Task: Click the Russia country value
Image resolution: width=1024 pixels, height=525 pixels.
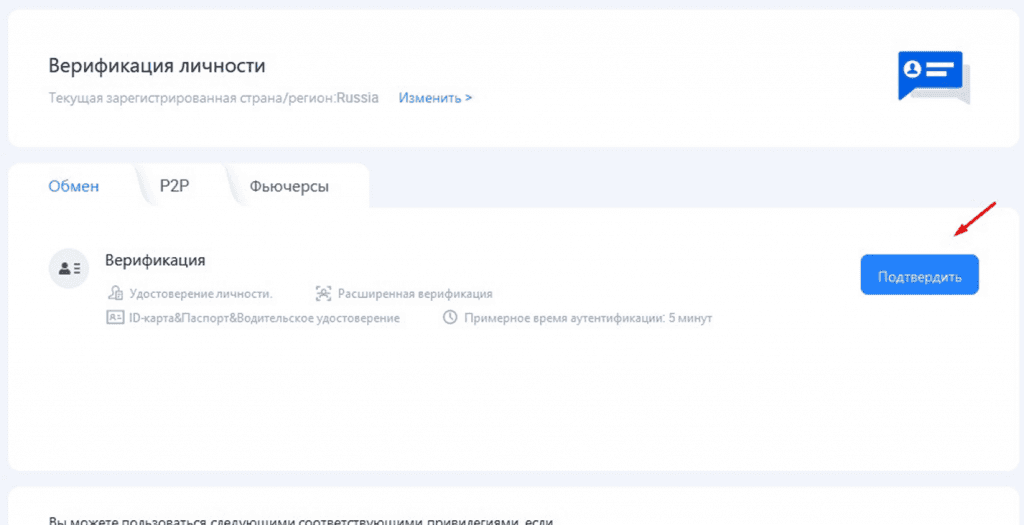Action: pos(358,98)
